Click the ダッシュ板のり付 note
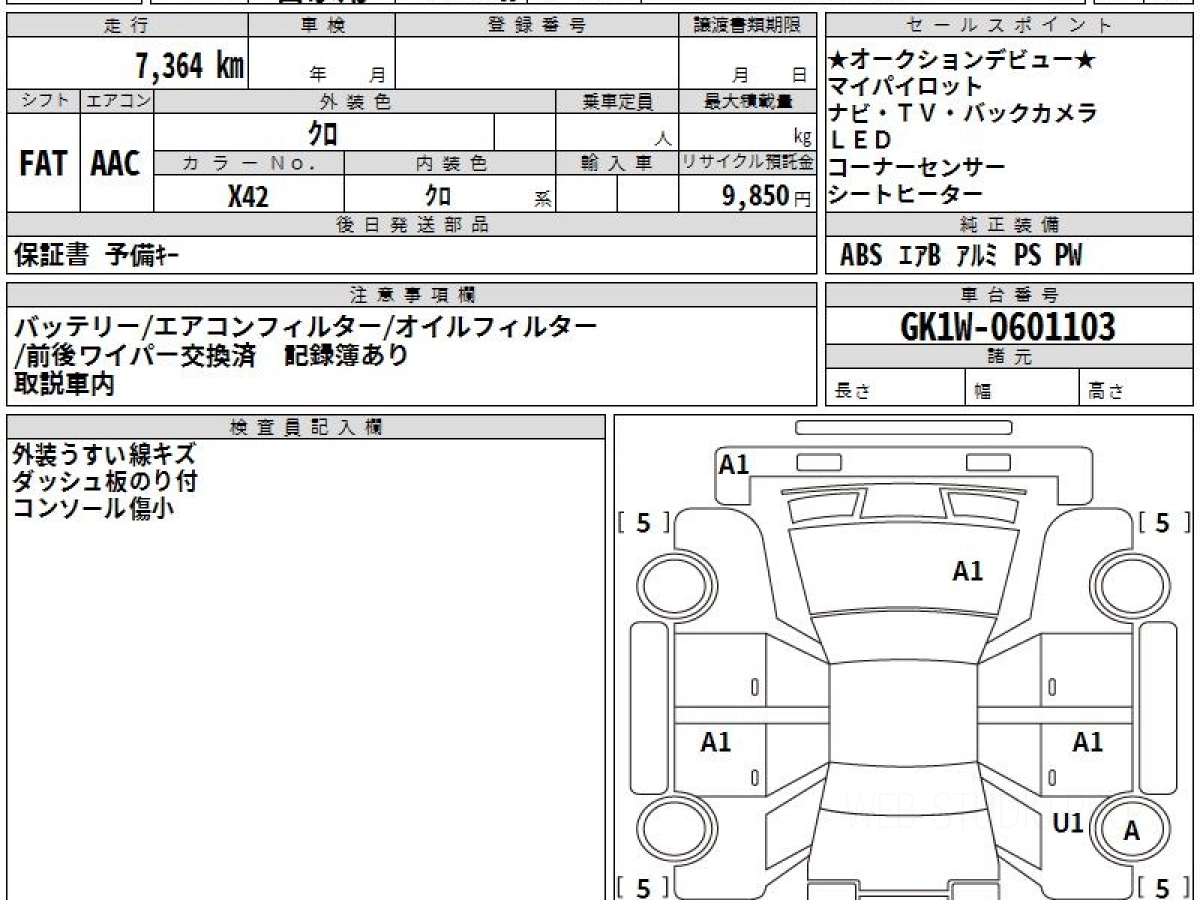1200x900 pixels. click(x=104, y=481)
